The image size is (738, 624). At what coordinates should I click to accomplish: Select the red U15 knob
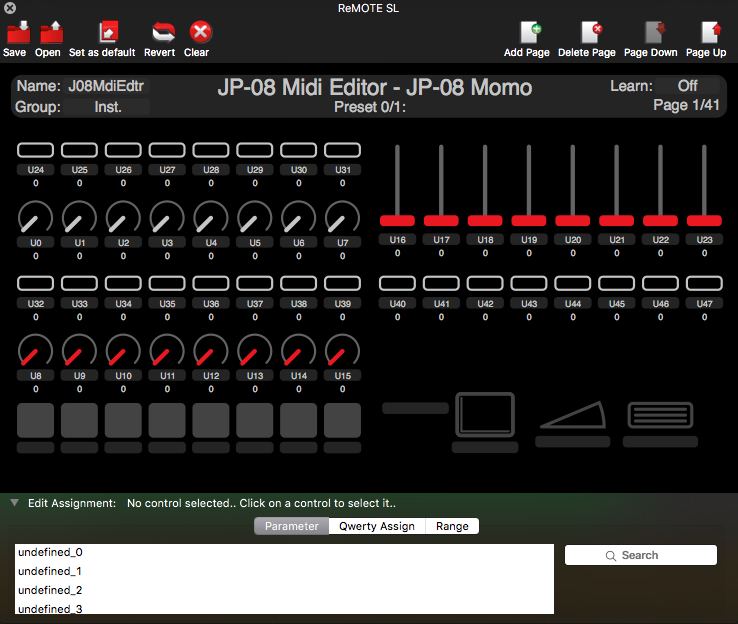[343, 351]
